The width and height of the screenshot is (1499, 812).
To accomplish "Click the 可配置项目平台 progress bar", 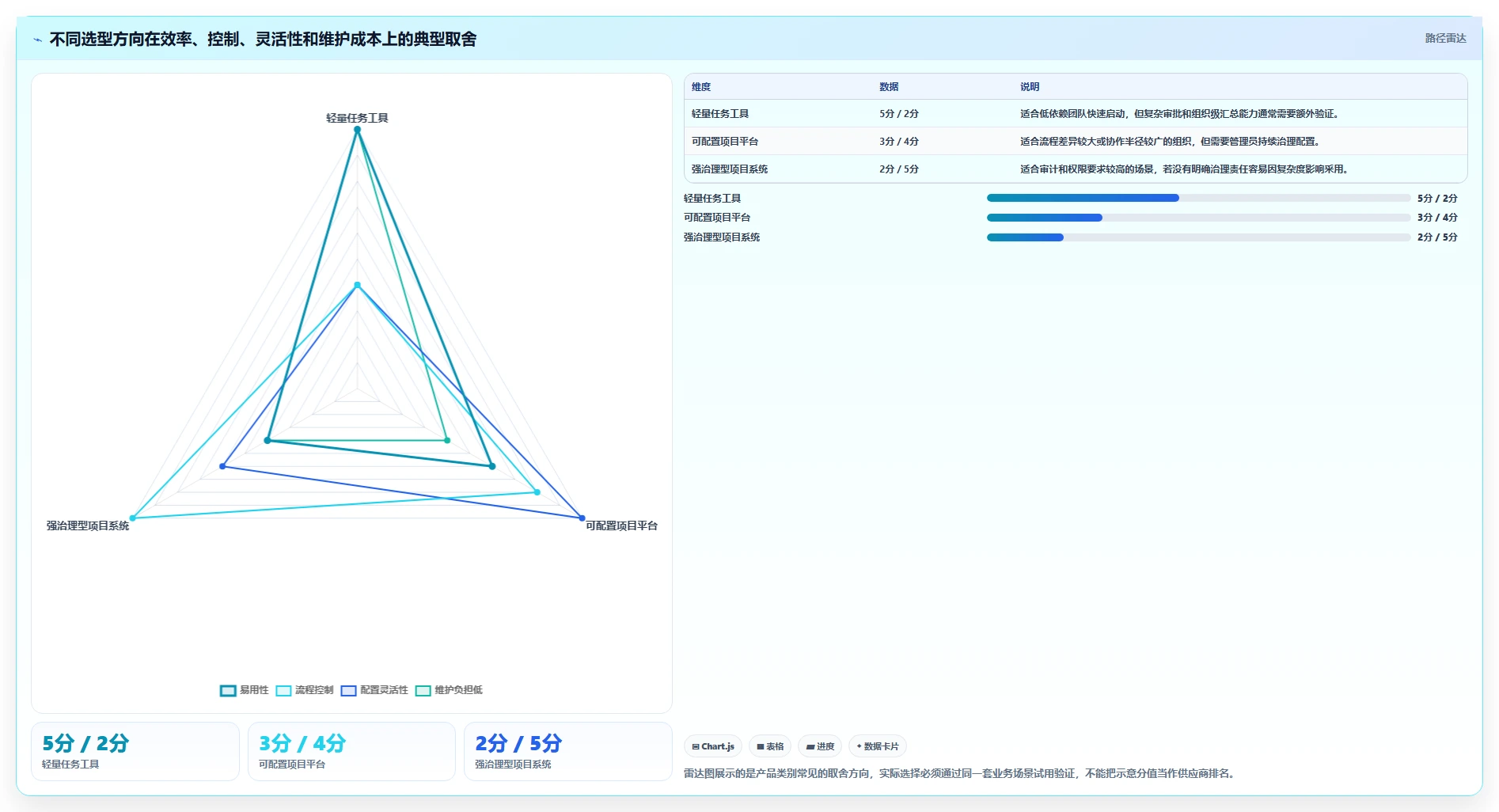I will (x=1198, y=218).
